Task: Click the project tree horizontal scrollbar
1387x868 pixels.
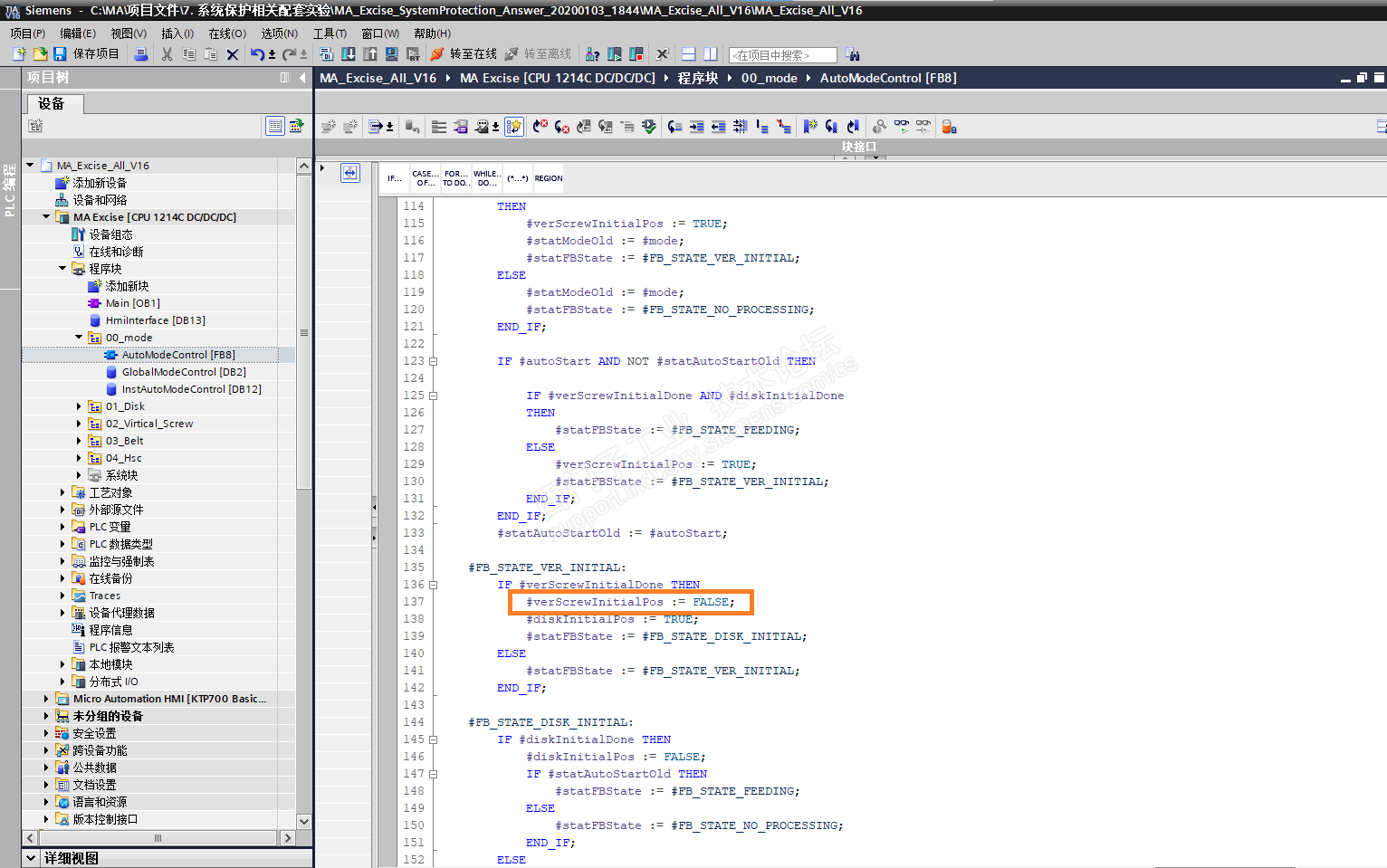Action: [158, 838]
